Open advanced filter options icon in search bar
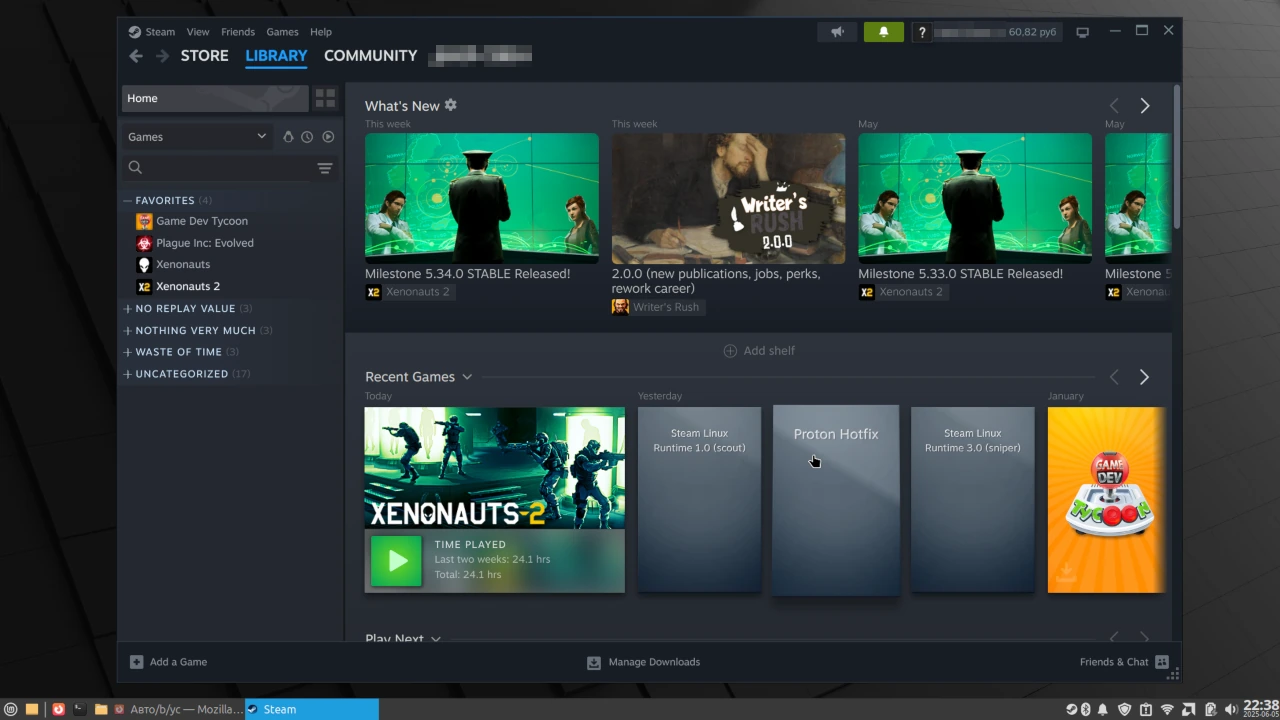The image size is (1280, 720). click(325, 168)
